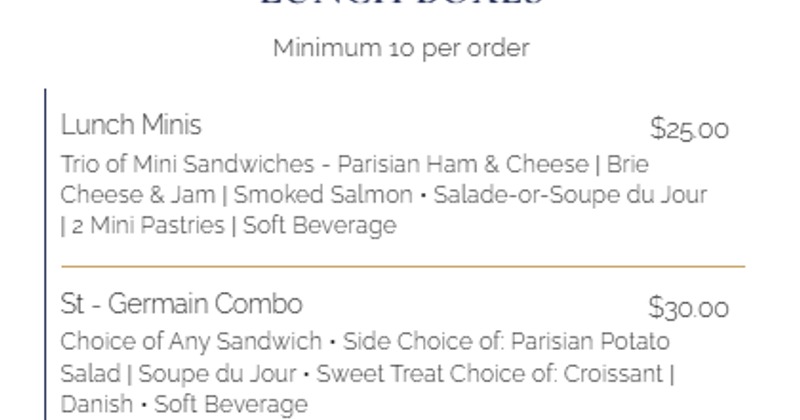Click the "Minimum 10 per order" note

click(401, 48)
